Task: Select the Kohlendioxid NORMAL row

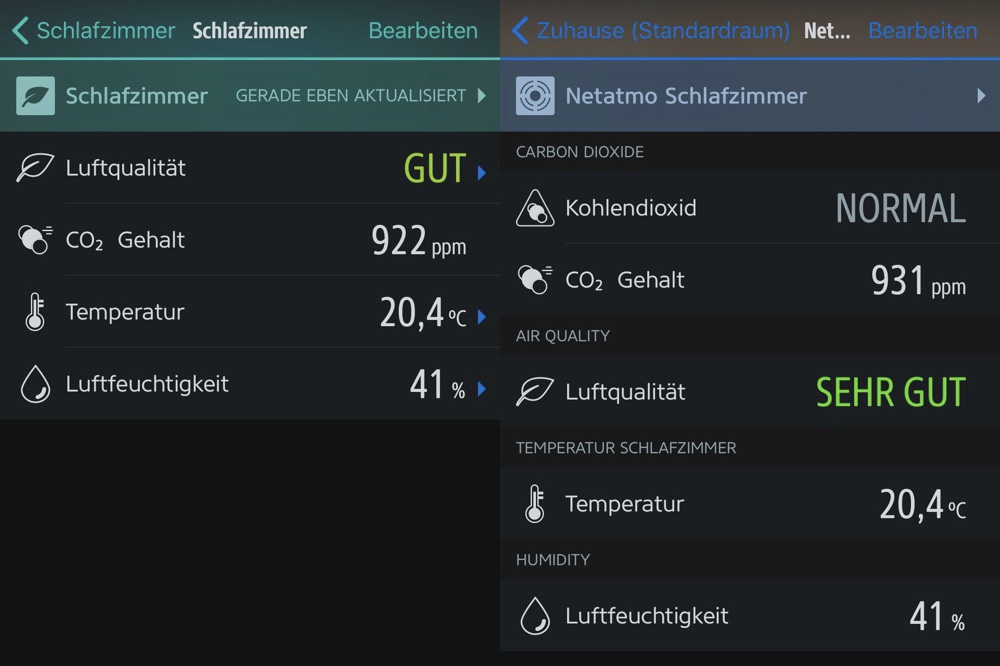Action: coord(750,208)
